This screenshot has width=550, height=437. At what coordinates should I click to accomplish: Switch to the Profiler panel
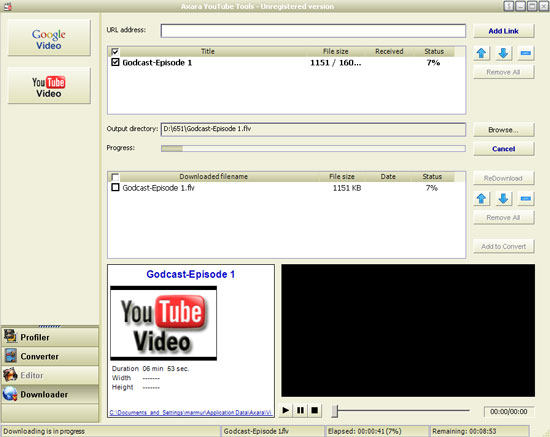[x=50, y=337]
